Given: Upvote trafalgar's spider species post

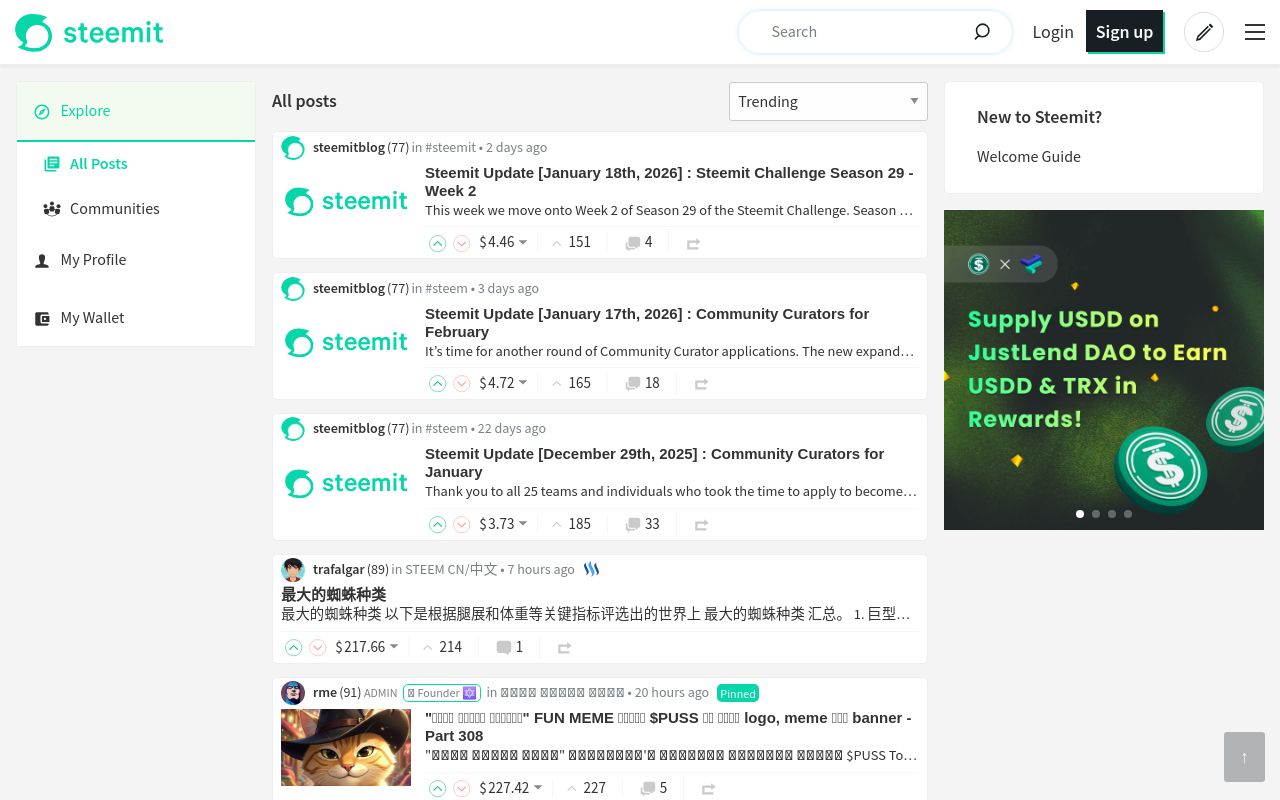Looking at the screenshot, I should (293, 648).
